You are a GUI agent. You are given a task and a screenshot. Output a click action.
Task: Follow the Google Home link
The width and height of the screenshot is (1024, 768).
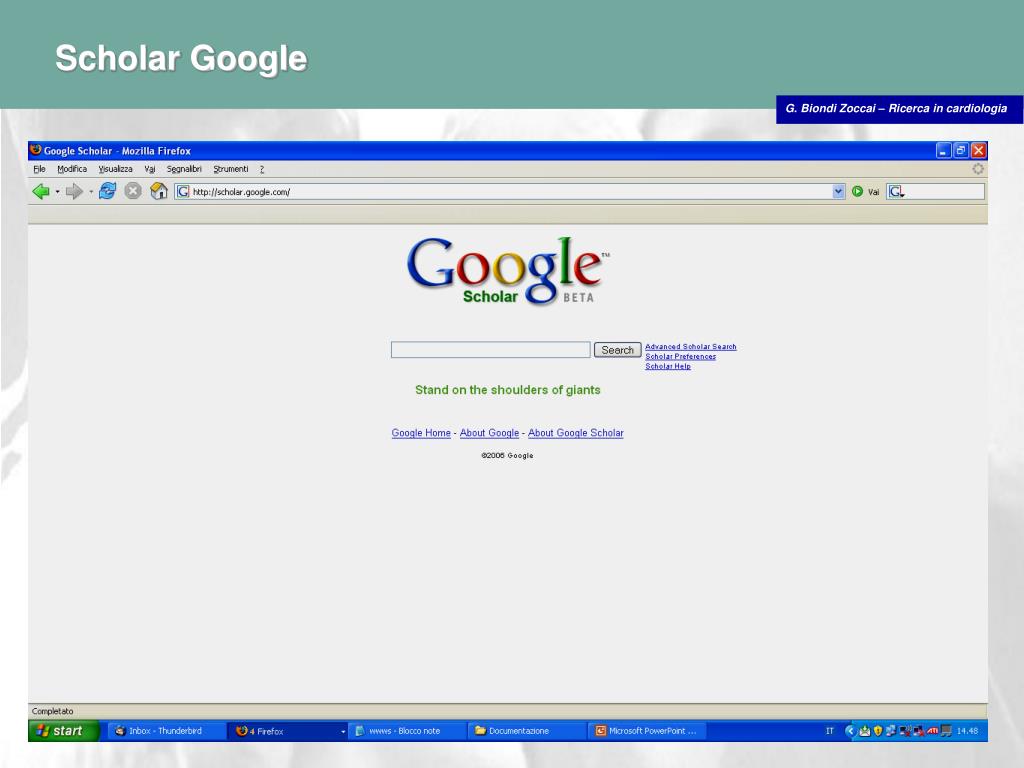tap(421, 433)
